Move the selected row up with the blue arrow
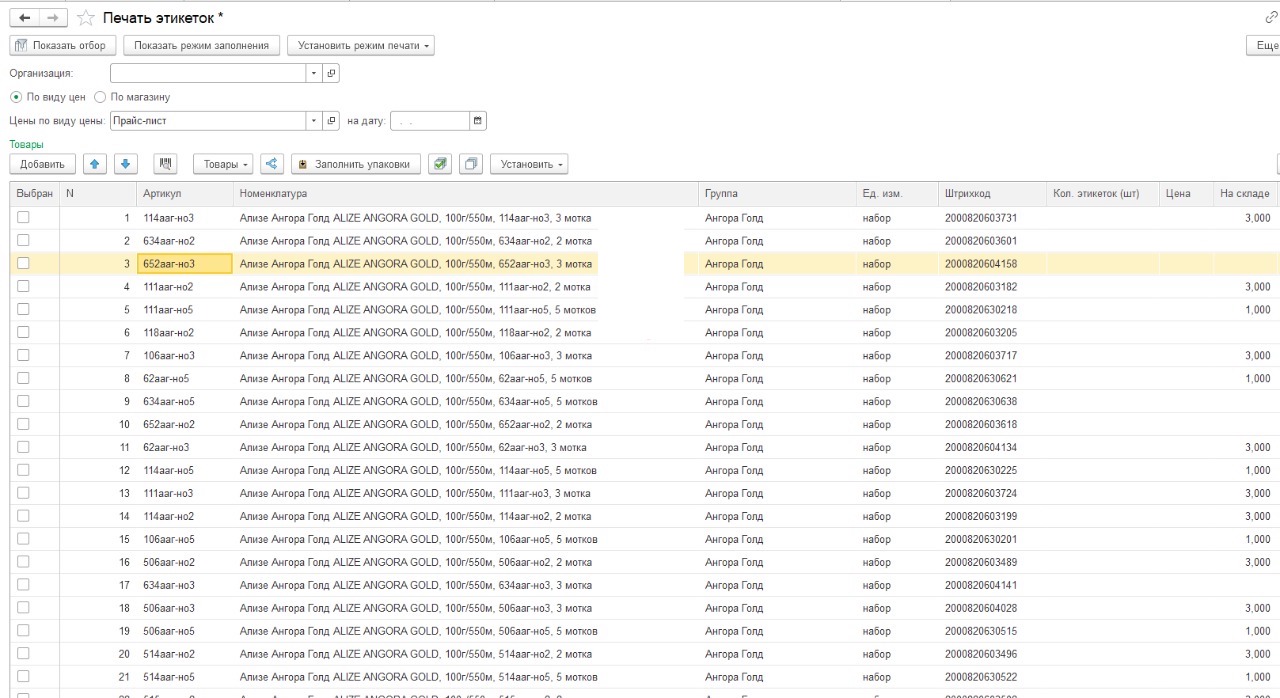This screenshot has height=698, width=1280. (94, 164)
